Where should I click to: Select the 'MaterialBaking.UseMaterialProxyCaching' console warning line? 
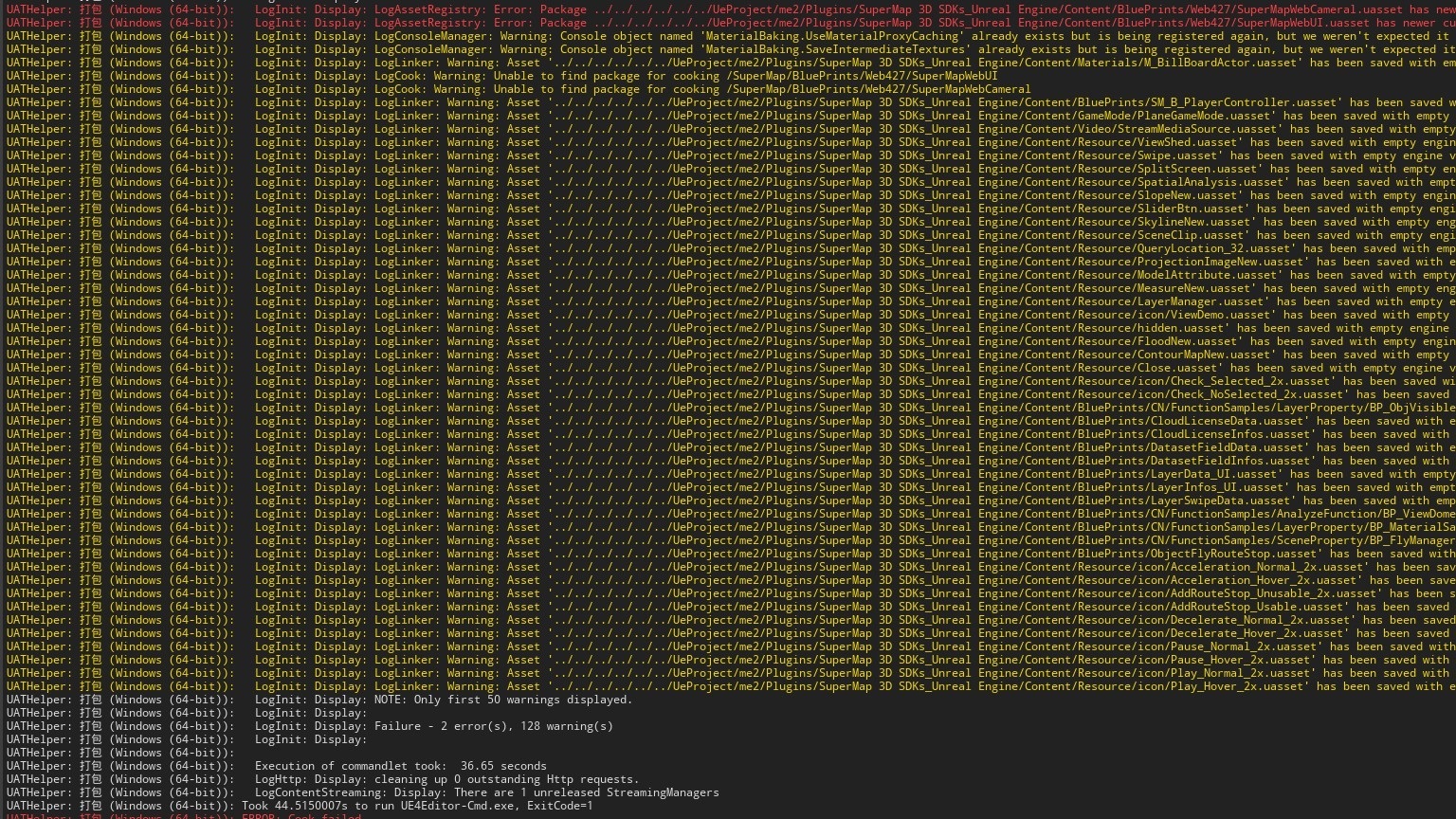coord(731,36)
